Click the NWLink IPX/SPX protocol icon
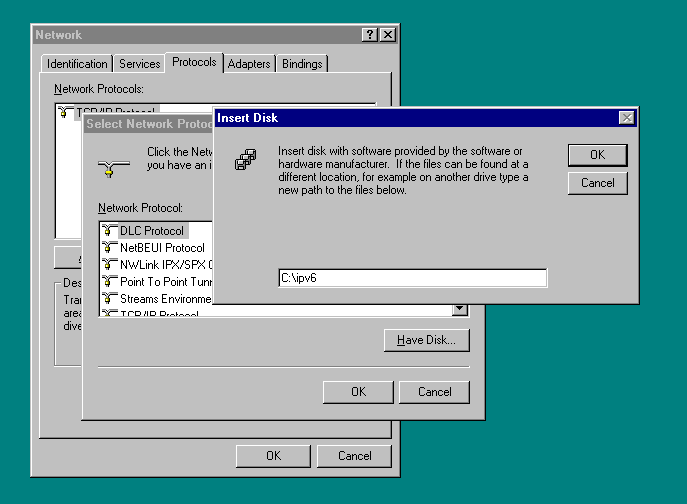The width and height of the screenshot is (687, 504). [x=109, y=265]
